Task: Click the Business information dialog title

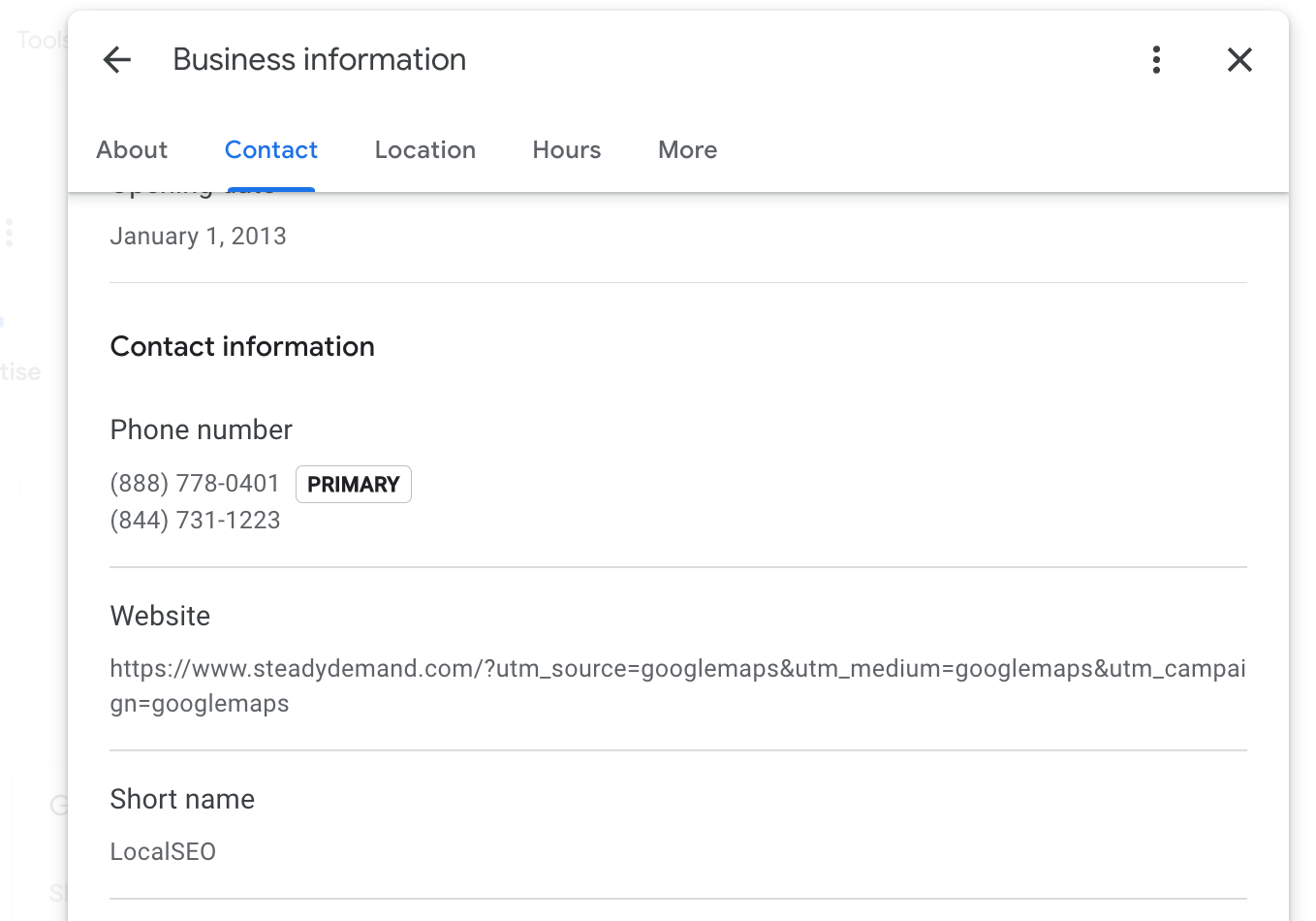Action: (x=319, y=60)
